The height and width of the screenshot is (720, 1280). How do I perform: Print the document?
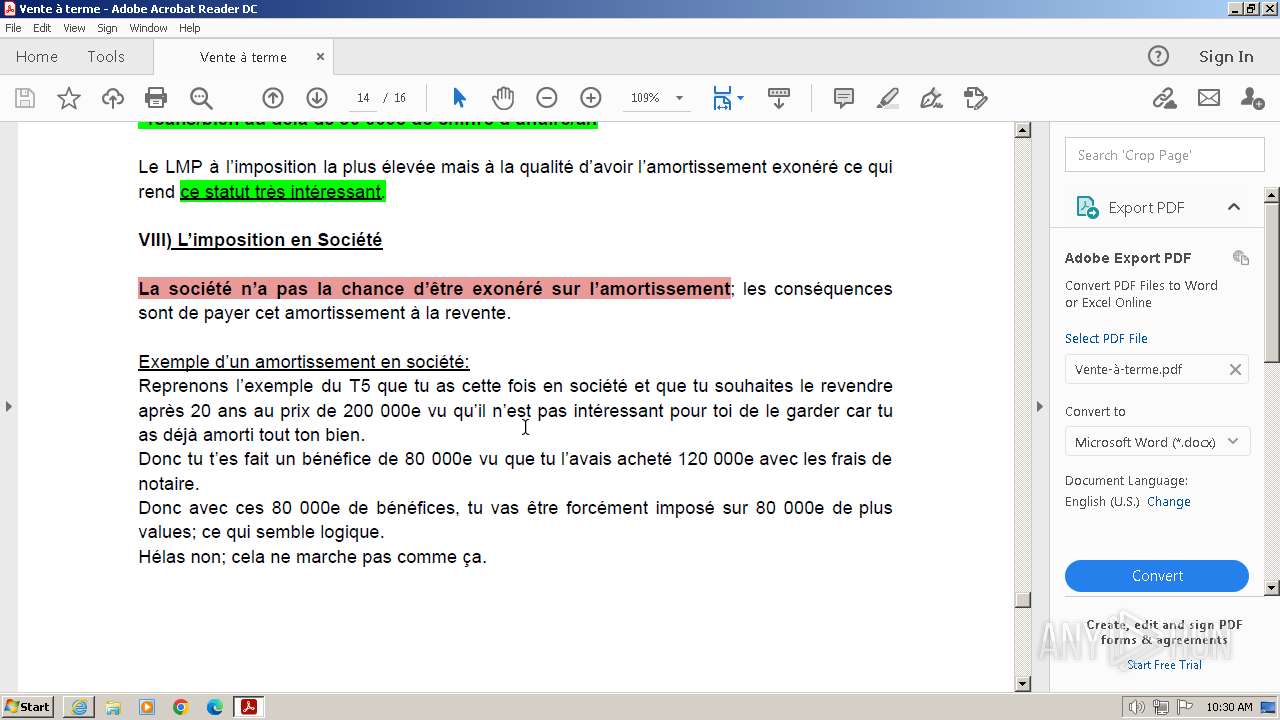156,98
